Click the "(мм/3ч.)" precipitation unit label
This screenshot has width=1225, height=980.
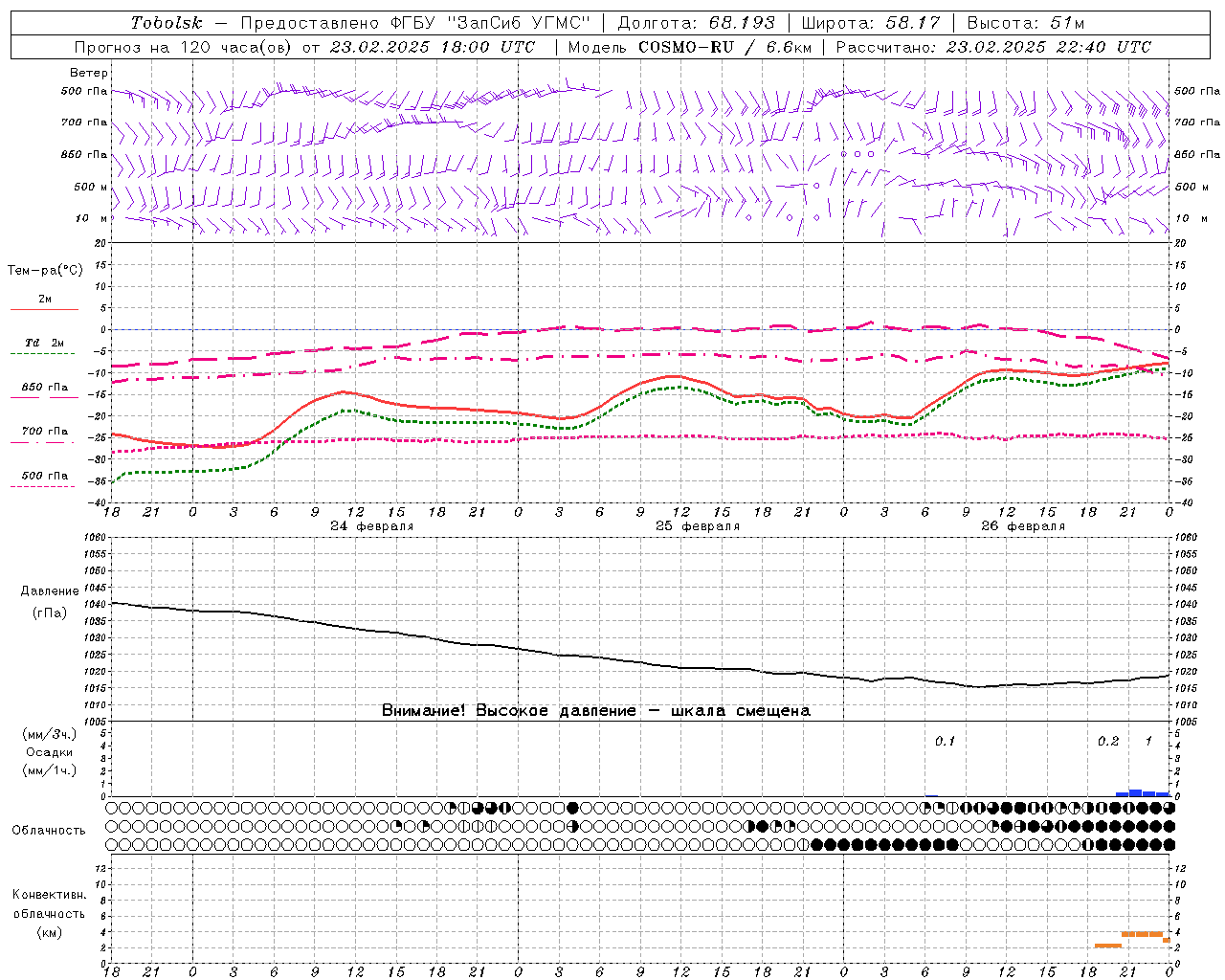coord(50,734)
